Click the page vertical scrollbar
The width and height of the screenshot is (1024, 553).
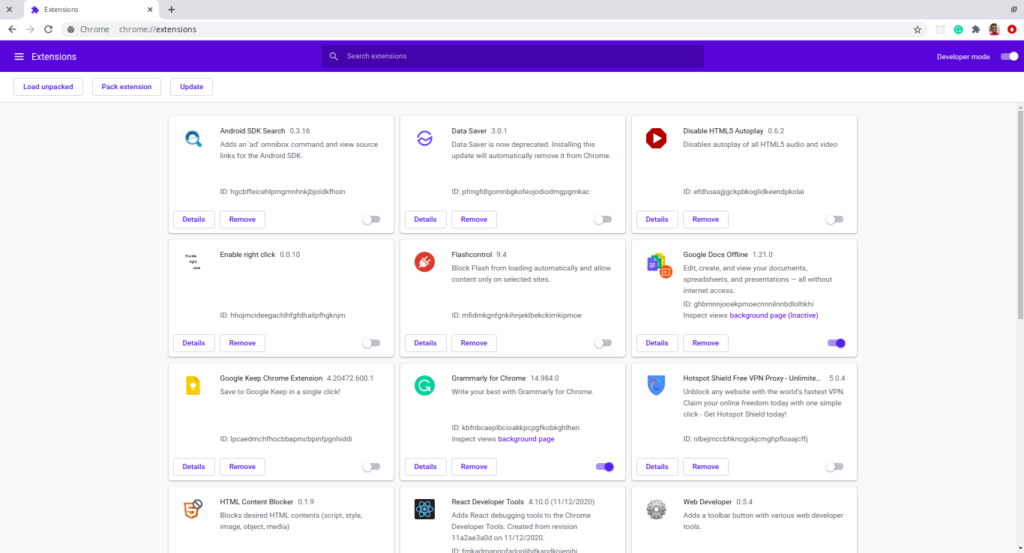[x=1020, y=215]
